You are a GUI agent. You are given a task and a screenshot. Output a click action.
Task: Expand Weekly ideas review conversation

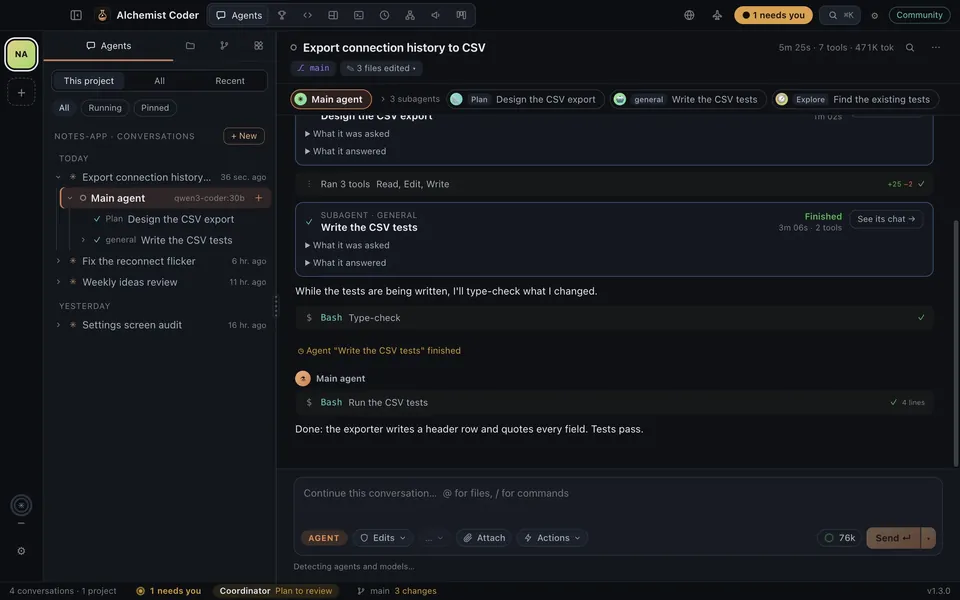(x=58, y=282)
